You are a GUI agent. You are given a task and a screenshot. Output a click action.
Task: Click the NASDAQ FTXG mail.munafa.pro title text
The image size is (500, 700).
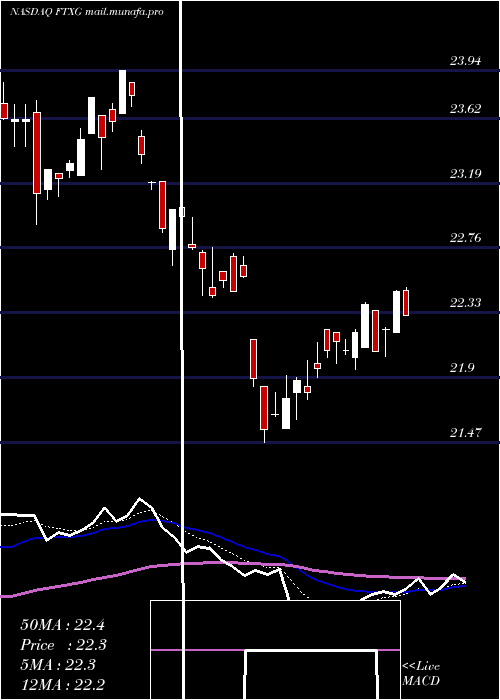click(87, 12)
